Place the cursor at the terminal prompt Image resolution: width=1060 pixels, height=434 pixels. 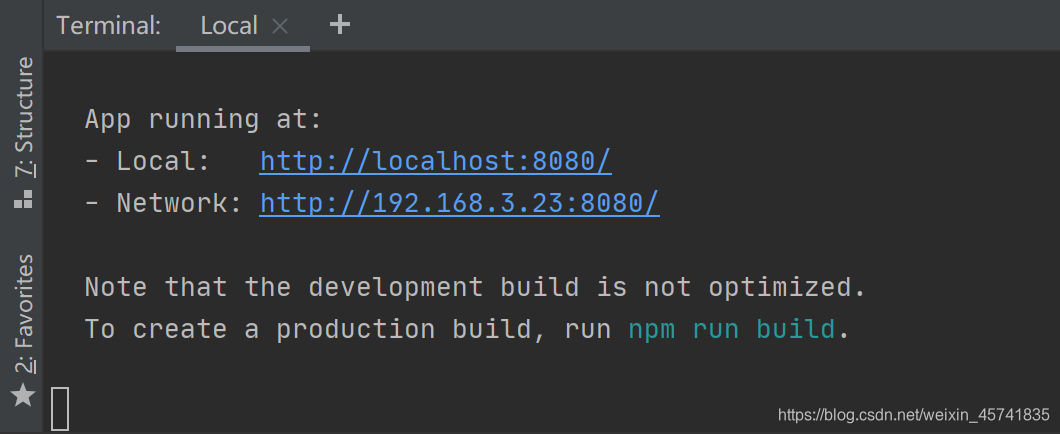point(60,408)
